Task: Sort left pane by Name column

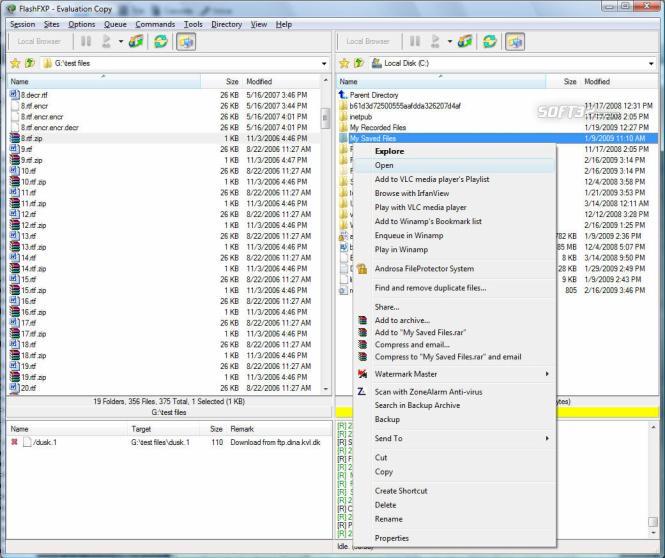Action: (x=104, y=81)
